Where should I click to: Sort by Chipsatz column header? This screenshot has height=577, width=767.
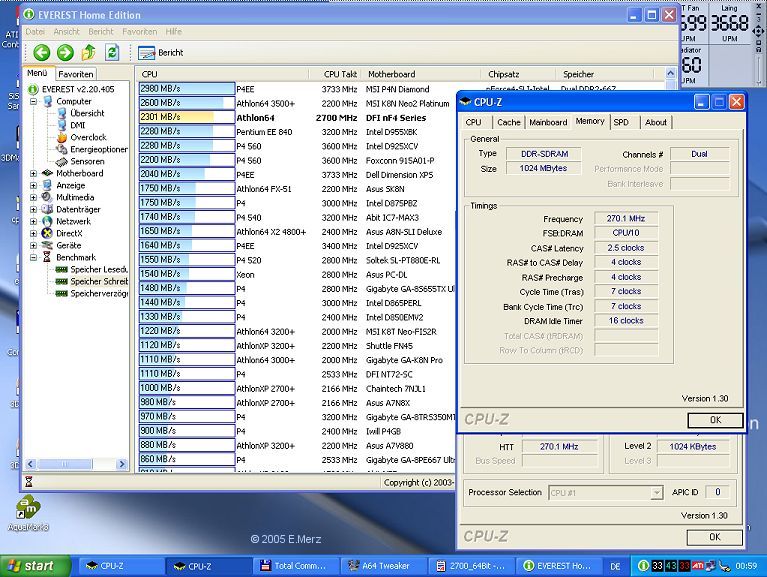[x=519, y=74]
